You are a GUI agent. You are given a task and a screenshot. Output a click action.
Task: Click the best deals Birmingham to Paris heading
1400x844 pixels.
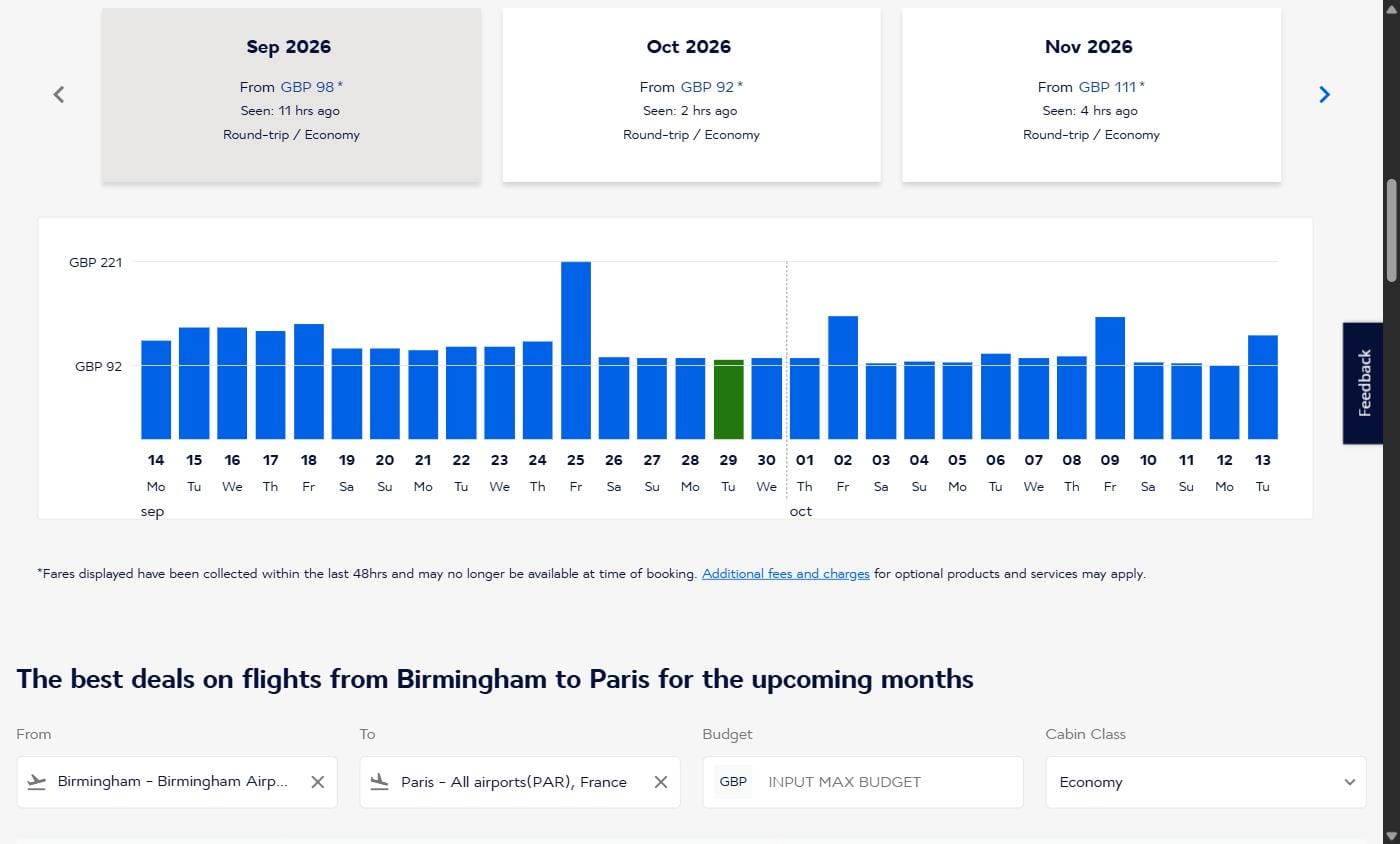(x=495, y=679)
